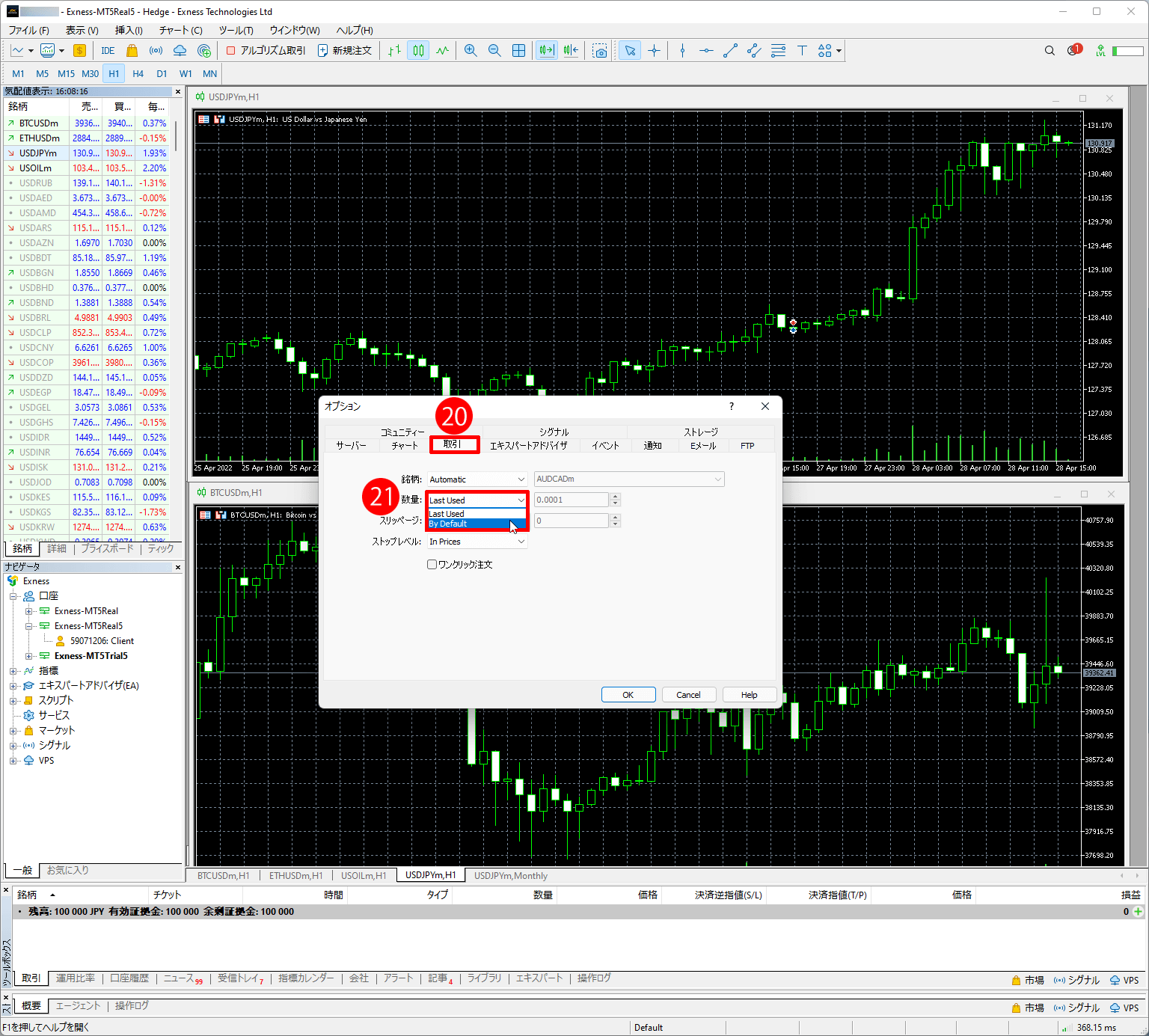1149x1036 pixels.
Task: Switch to the エキスパートアドバイザ options tab
Action: coord(528,446)
